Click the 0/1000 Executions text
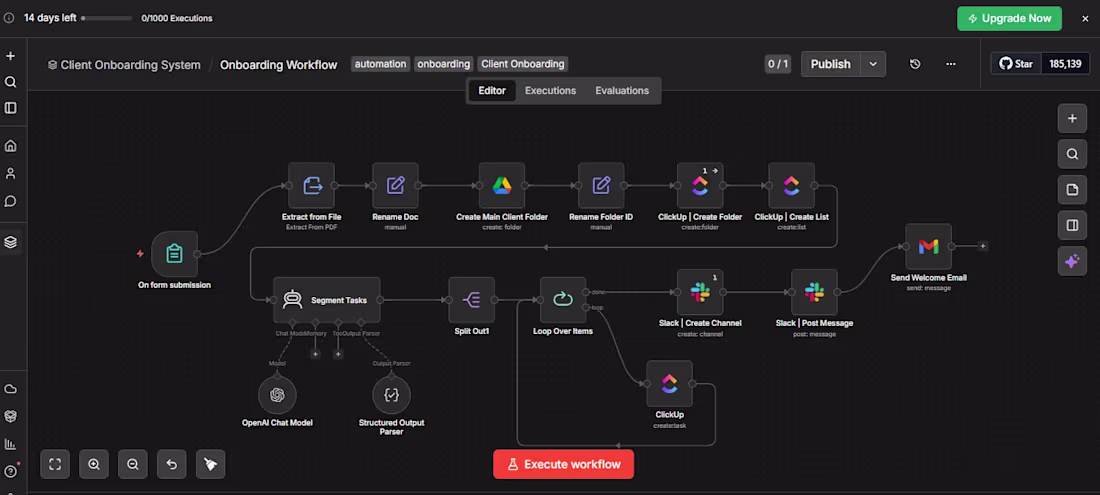The image size is (1100, 495). coord(177,18)
